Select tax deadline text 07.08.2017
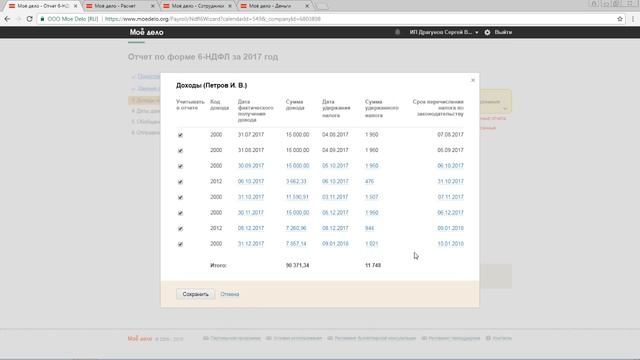Viewport: 640px width, 360px height. coord(451,135)
